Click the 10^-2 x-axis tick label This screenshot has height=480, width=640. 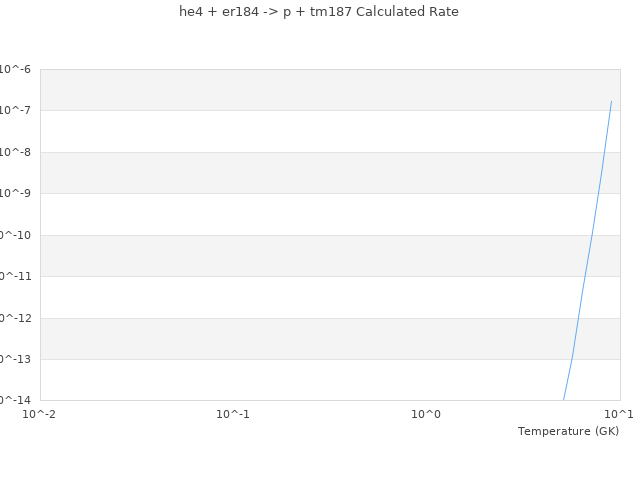tap(40, 414)
